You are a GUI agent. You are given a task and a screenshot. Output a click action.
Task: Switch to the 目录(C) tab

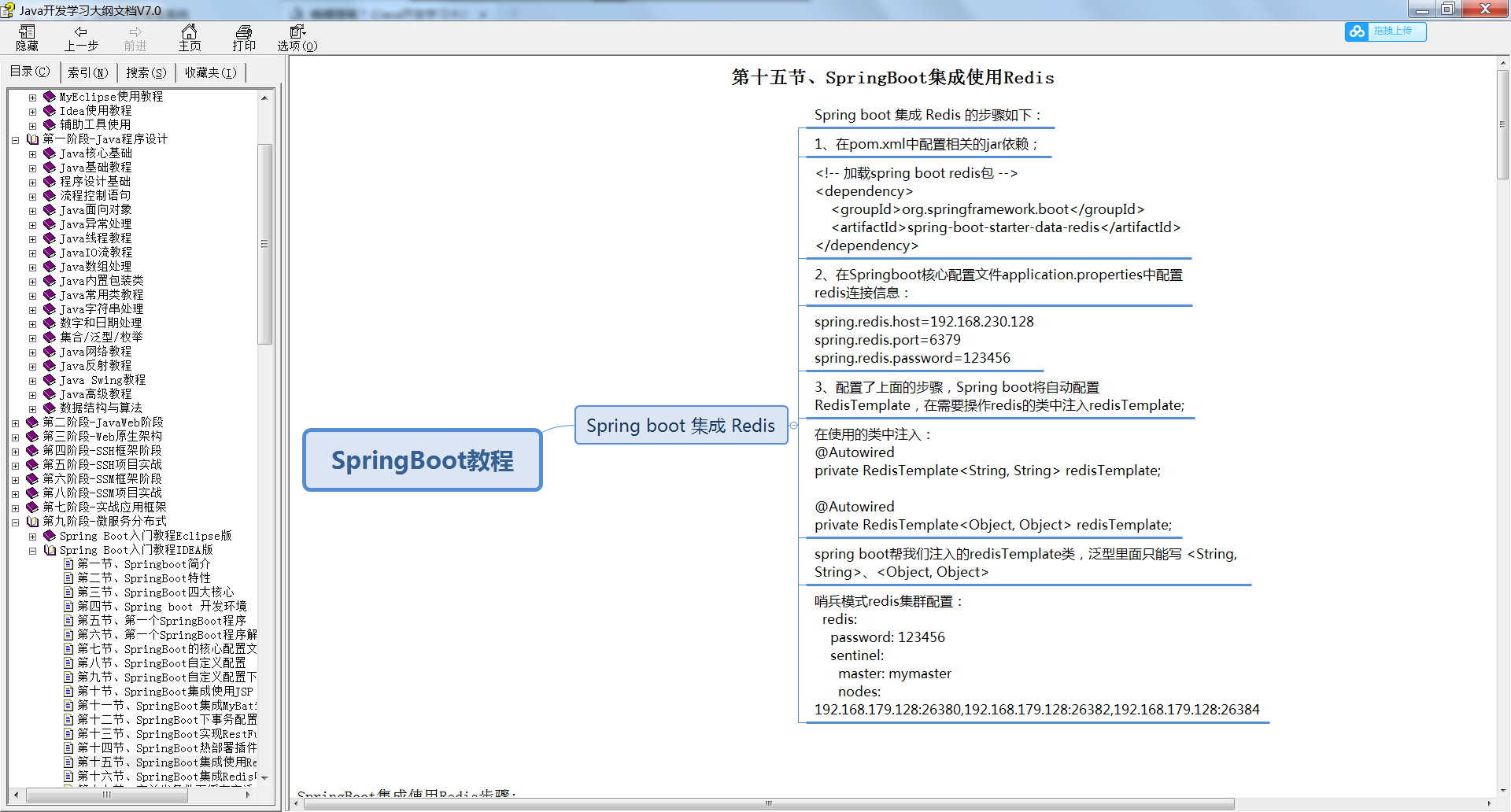(x=30, y=72)
